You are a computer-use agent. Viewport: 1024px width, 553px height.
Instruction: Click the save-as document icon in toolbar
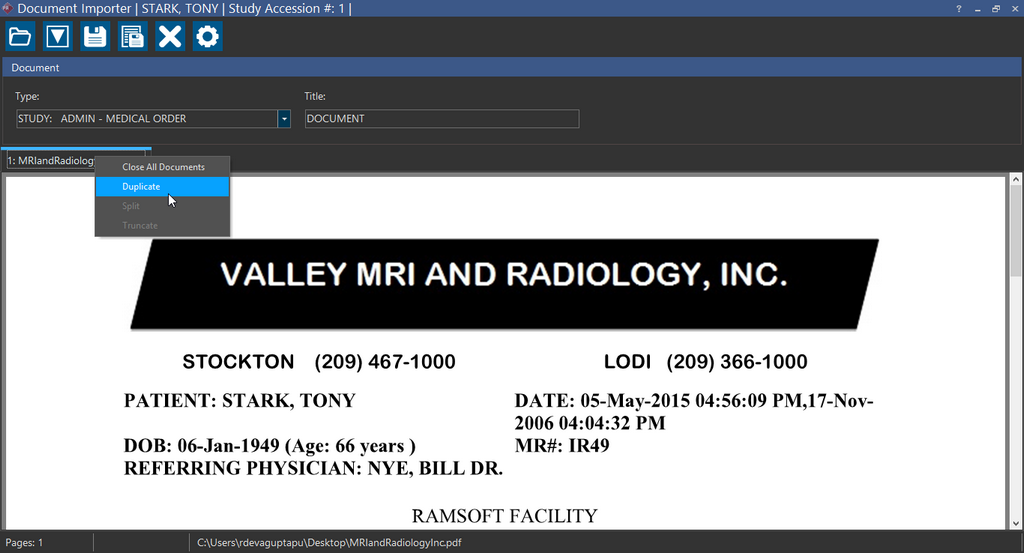pyautogui.click(x=132, y=37)
